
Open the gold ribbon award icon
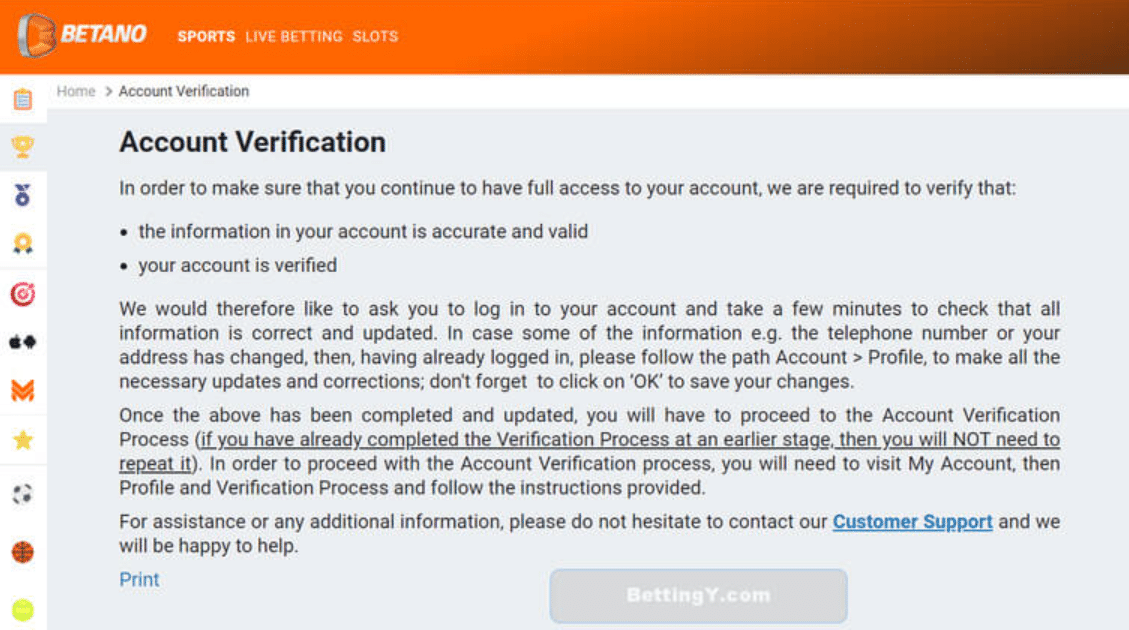pos(22,243)
